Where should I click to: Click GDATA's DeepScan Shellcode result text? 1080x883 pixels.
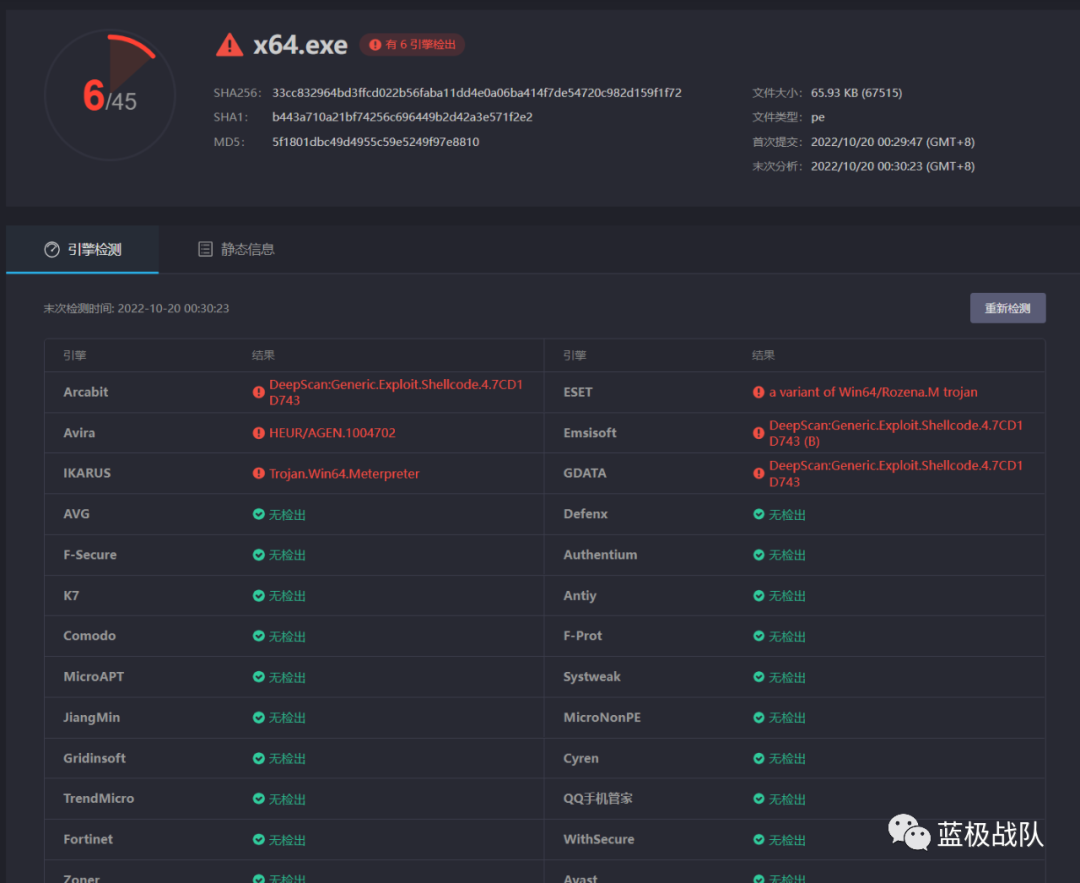pyautogui.click(x=896, y=473)
